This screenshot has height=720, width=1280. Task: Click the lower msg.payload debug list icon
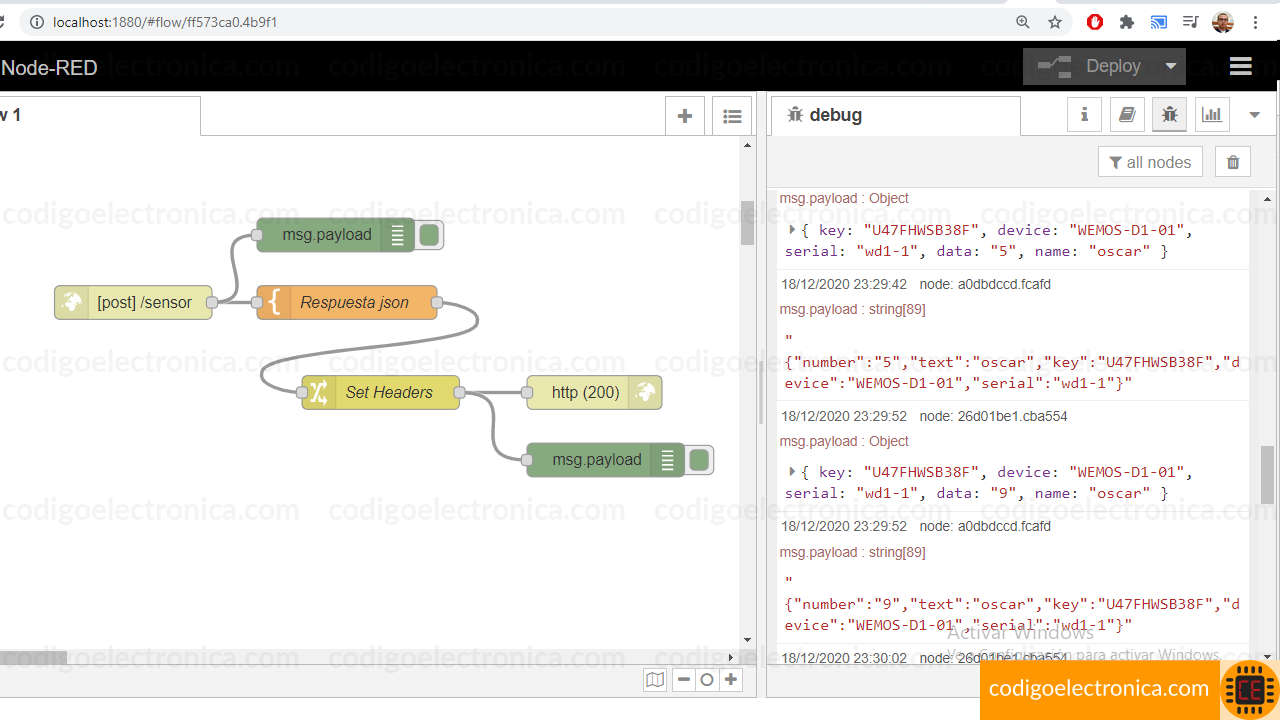tap(668, 460)
